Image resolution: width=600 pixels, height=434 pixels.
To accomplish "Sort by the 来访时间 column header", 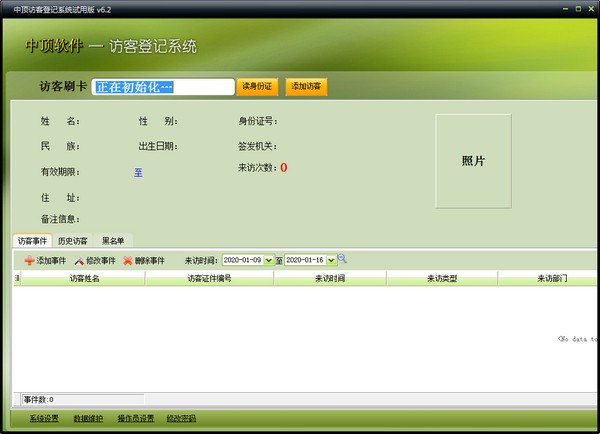I will pos(330,279).
